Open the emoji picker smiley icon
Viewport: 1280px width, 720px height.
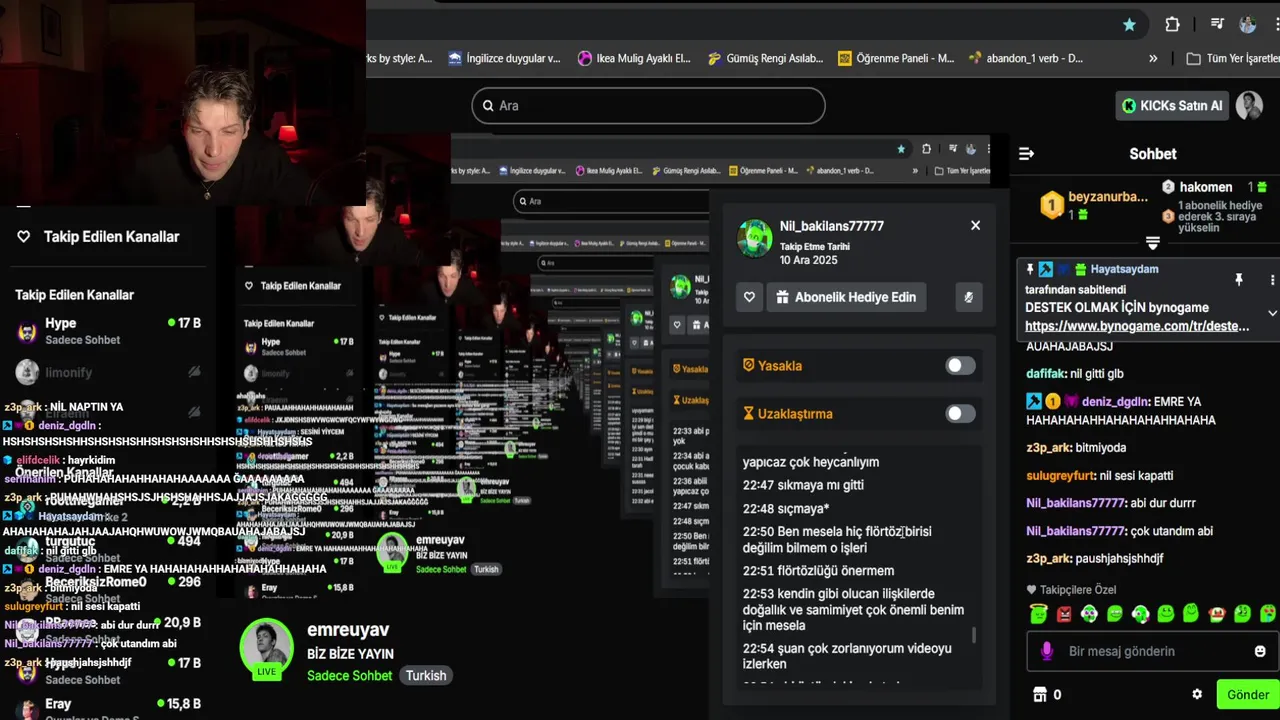coord(1260,651)
